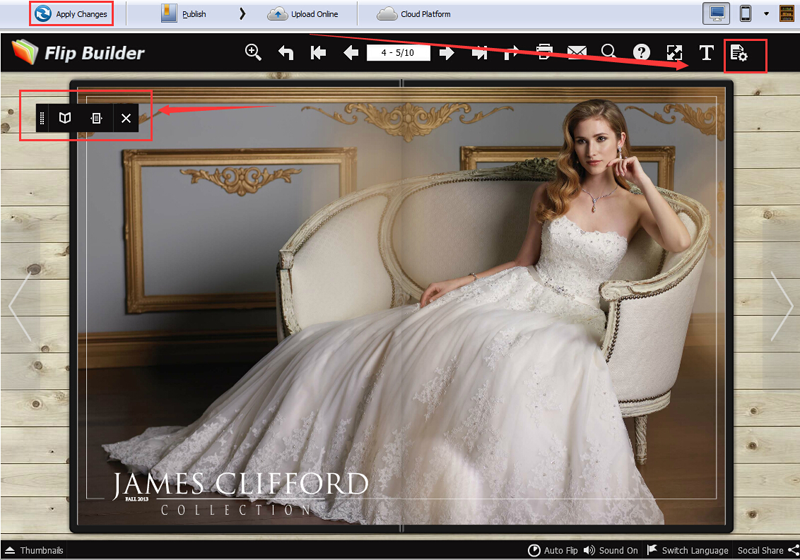Click the Publish button
Screen dimensions: 800x560
[184, 14]
